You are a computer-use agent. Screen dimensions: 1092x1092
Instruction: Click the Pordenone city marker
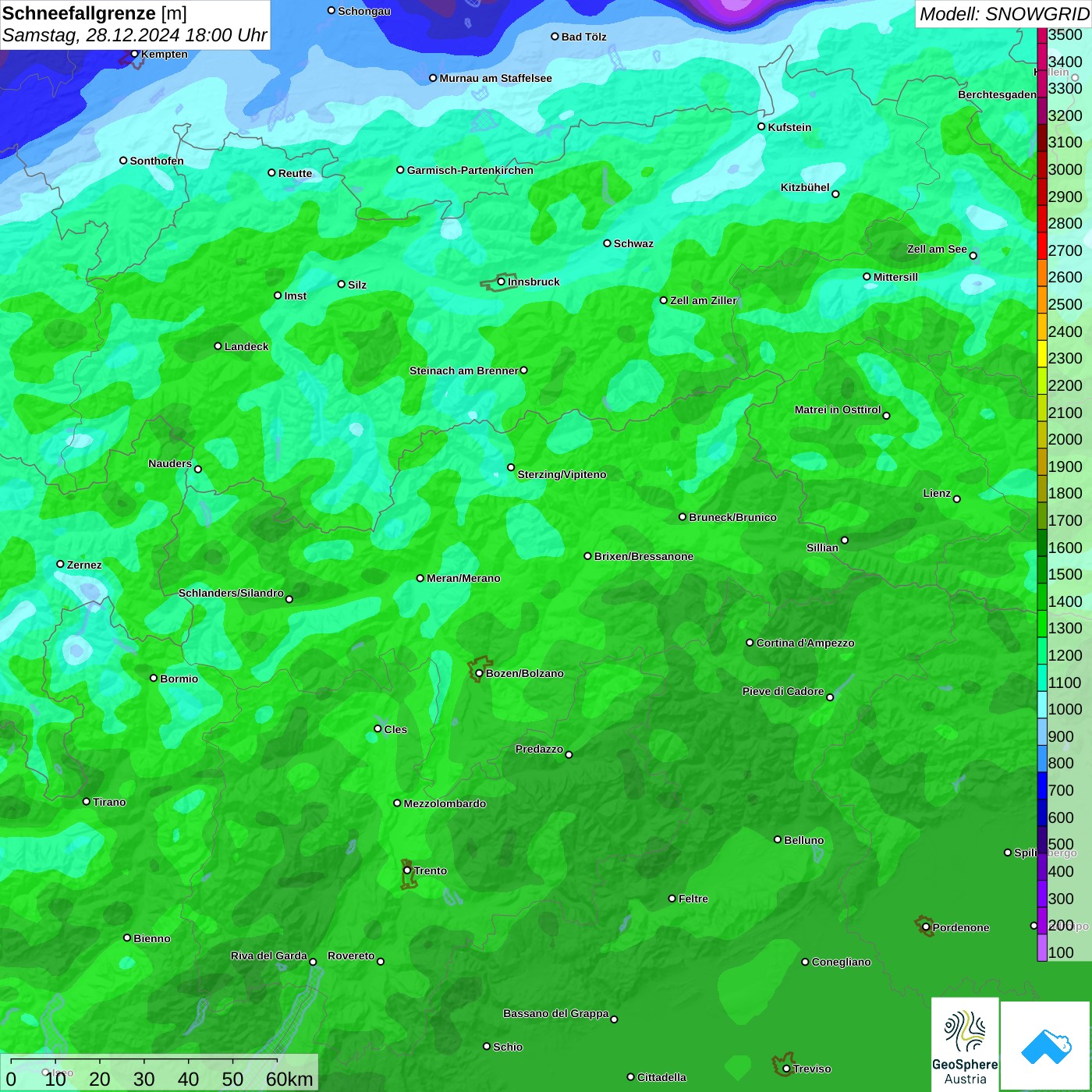coord(926,927)
